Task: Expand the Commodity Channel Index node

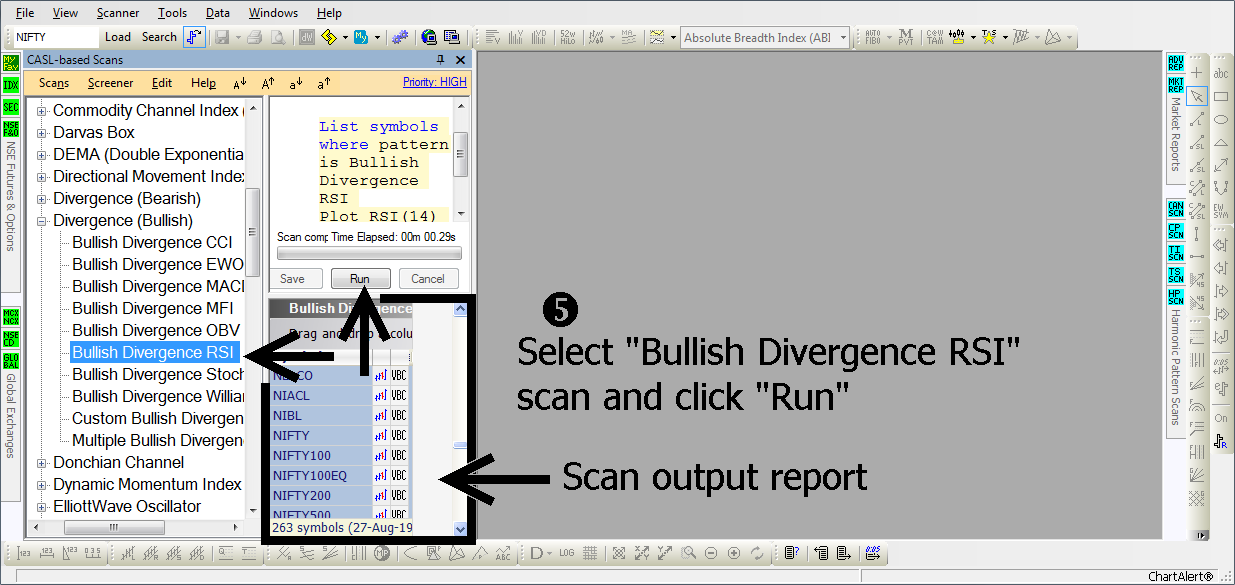Action: (42, 111)
